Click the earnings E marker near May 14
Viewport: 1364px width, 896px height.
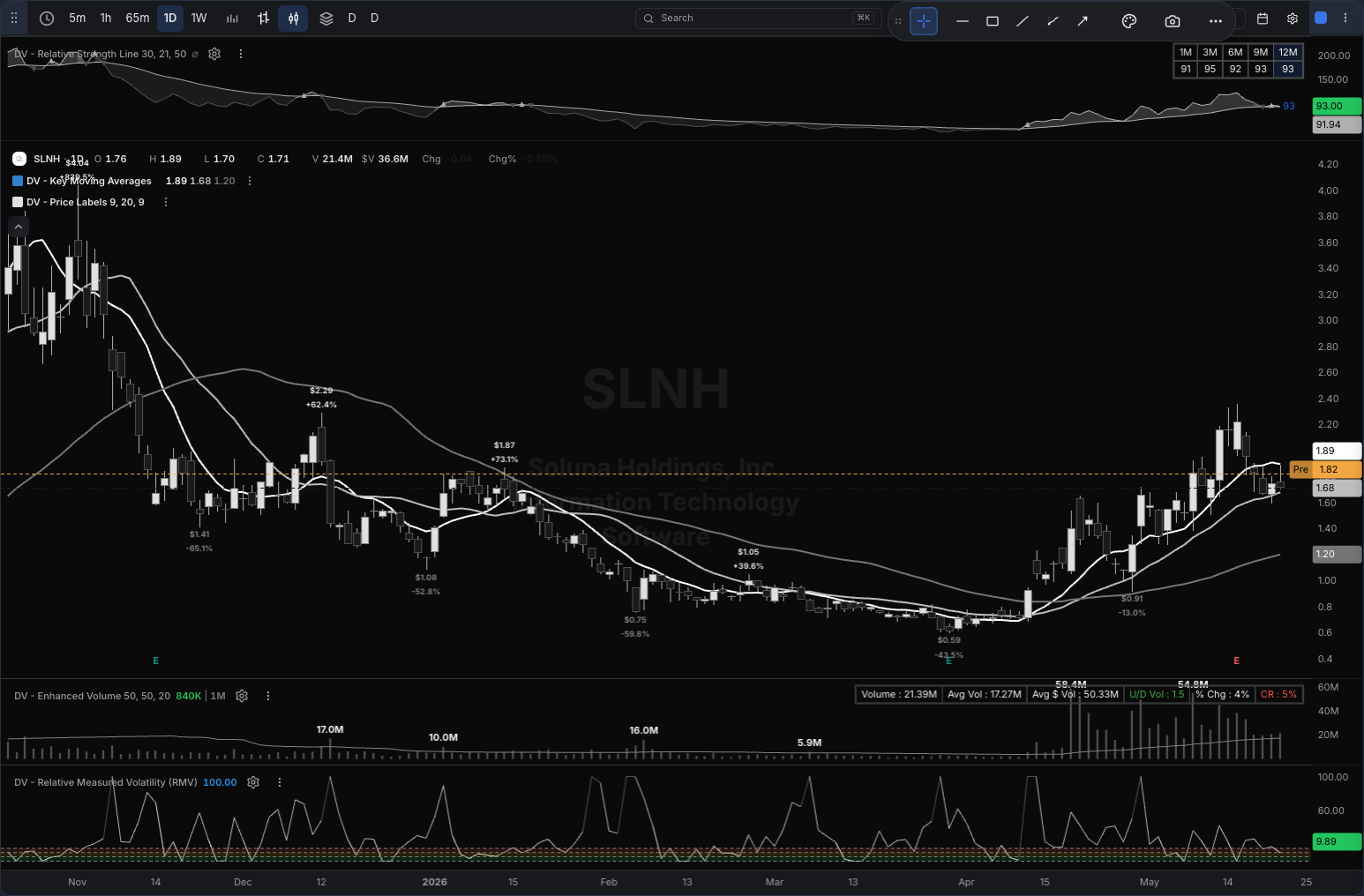pyautogui.click(x=1237, y=661)
